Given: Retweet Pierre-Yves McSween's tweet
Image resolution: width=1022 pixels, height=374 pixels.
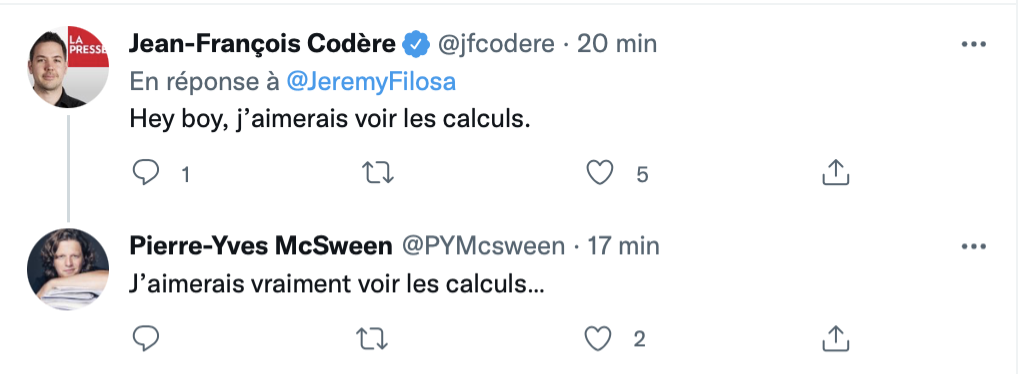Looking at the screenshot, I should tap(372, 338).
